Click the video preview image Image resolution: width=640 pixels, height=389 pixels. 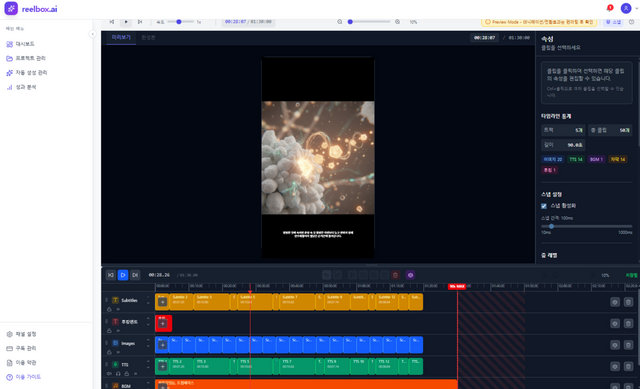pos(318,158)
